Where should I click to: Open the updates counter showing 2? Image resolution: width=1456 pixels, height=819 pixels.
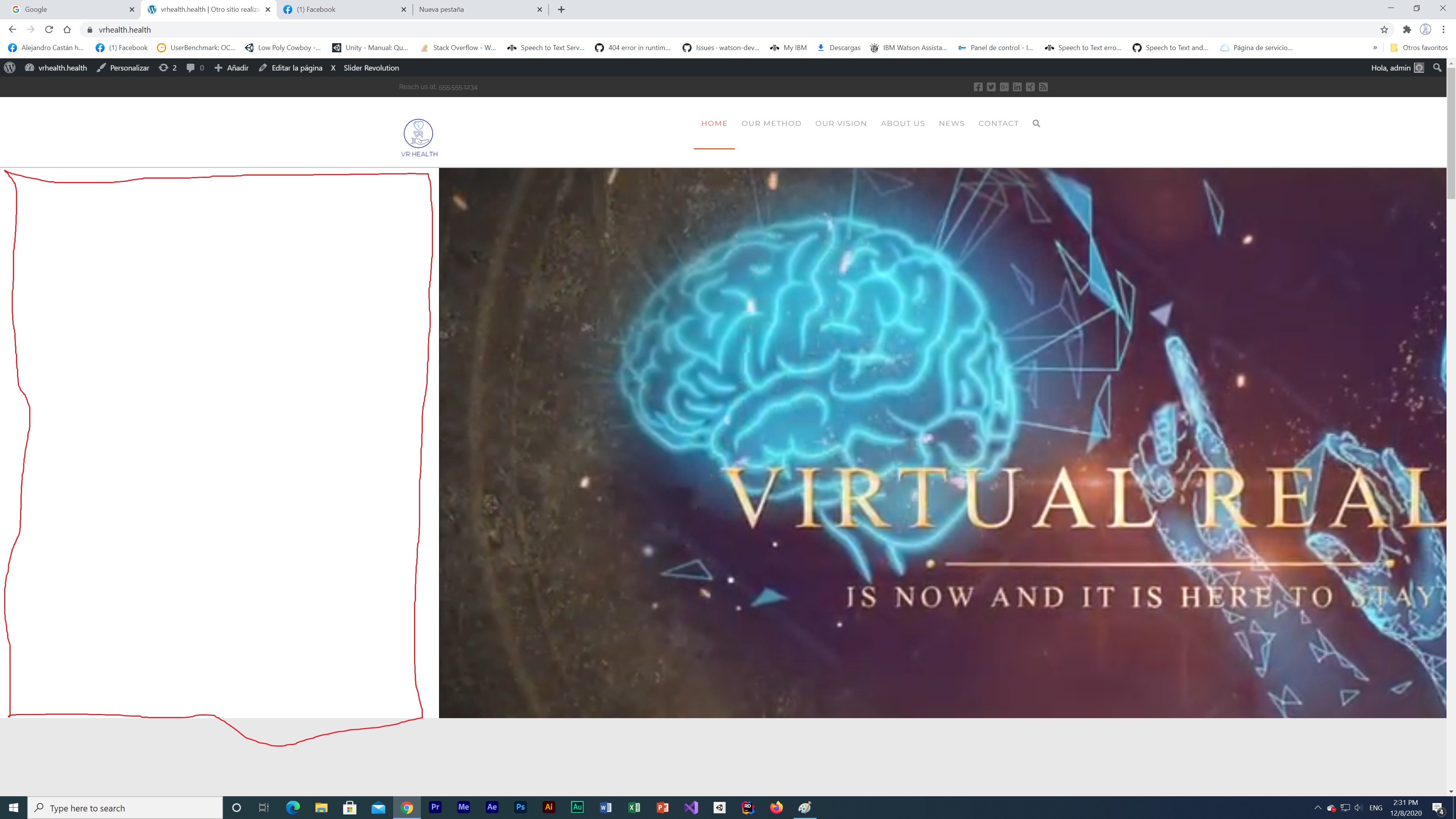[x=168, y=68]
